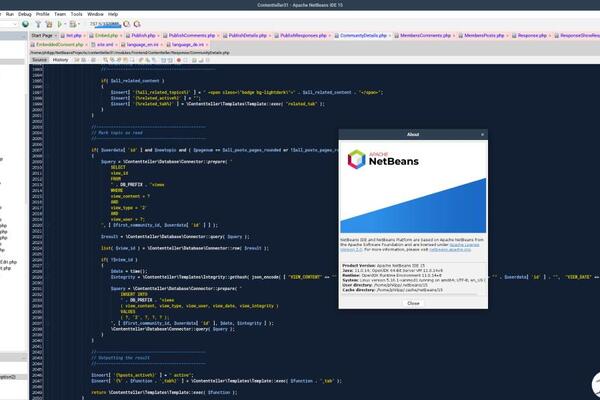The width and height of the screenshot is (600, 400).
Task: Click the netbeans.apache.org link
Action: click(x=450, y=250)
